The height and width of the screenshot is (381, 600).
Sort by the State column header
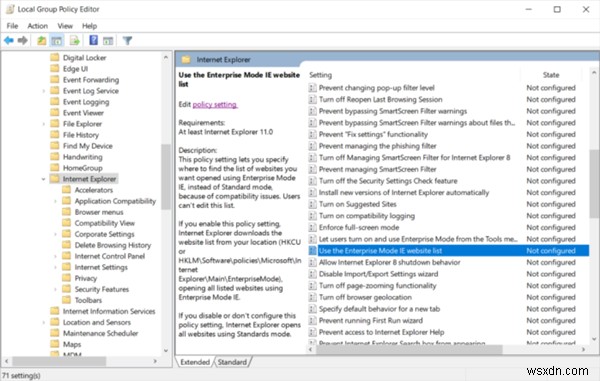click(x=551, y=75)
